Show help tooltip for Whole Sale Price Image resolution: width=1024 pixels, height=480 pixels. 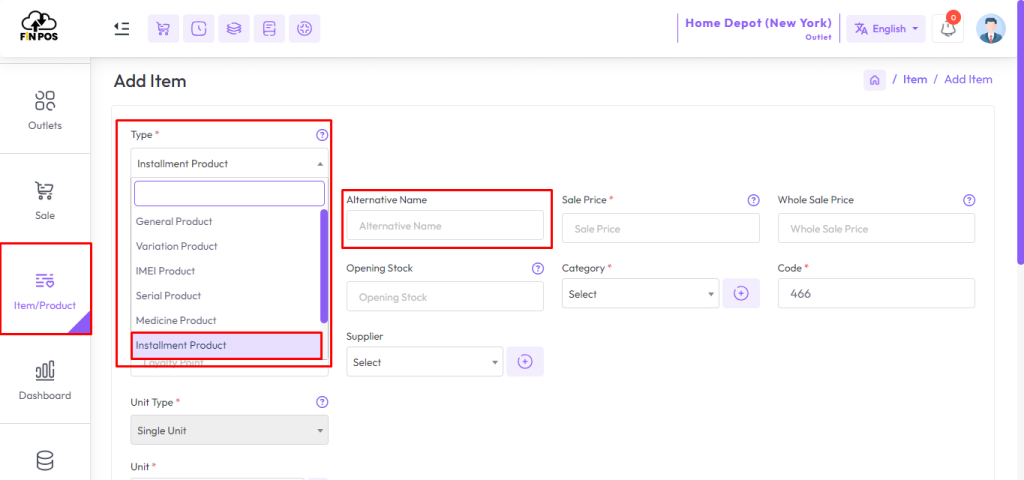(969, 200)
